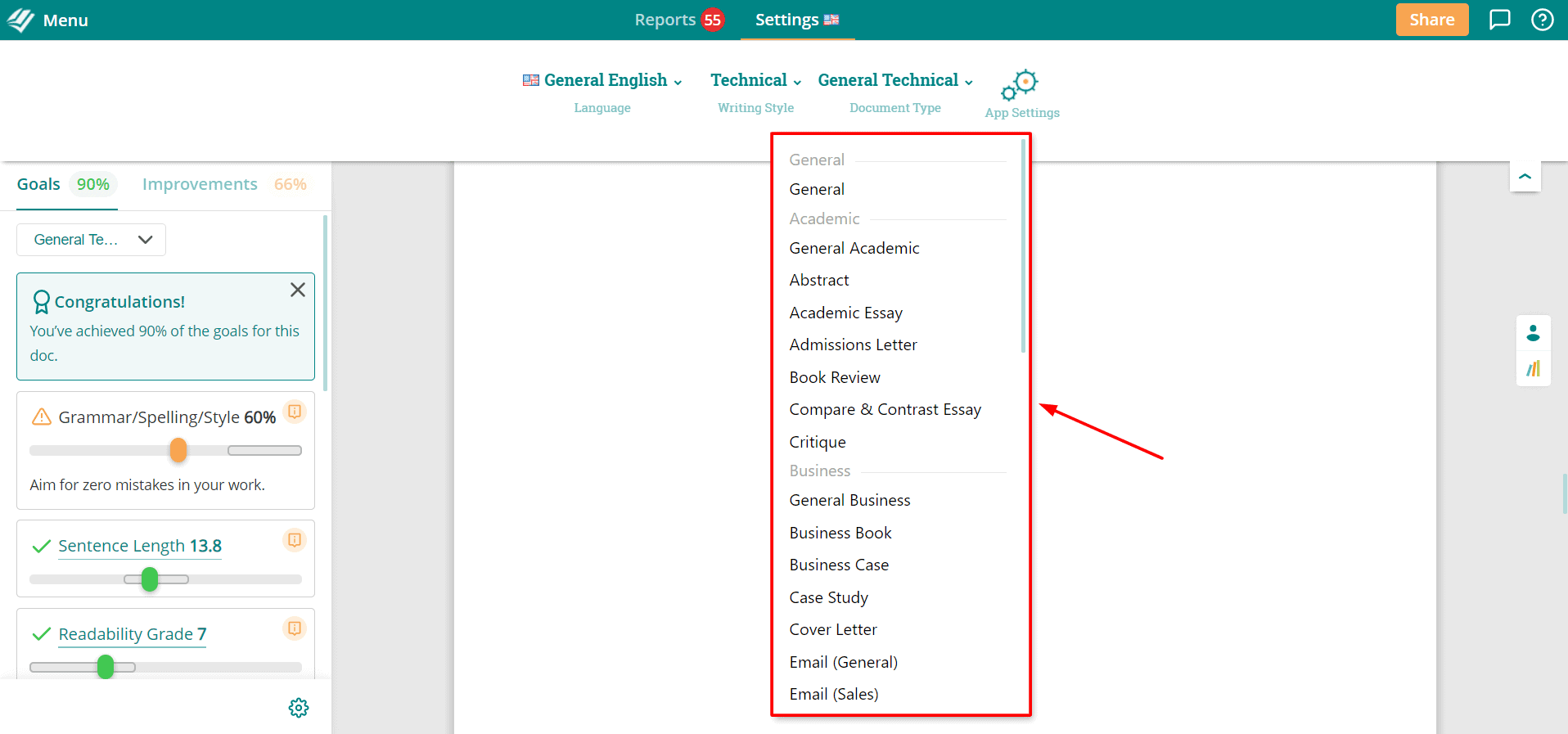Open the goals settings gear icon

[x=299, y=708]
